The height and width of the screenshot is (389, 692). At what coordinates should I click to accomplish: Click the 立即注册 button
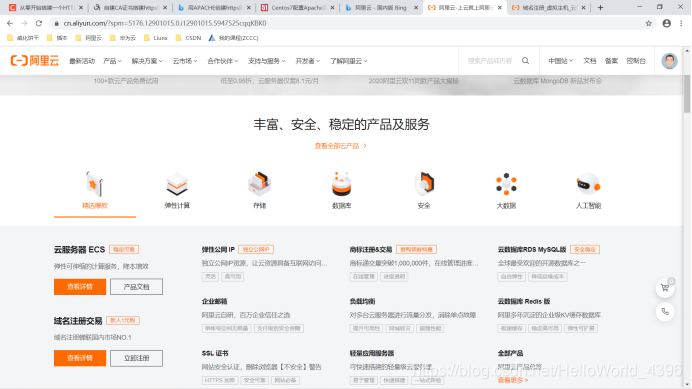(136, 358)
